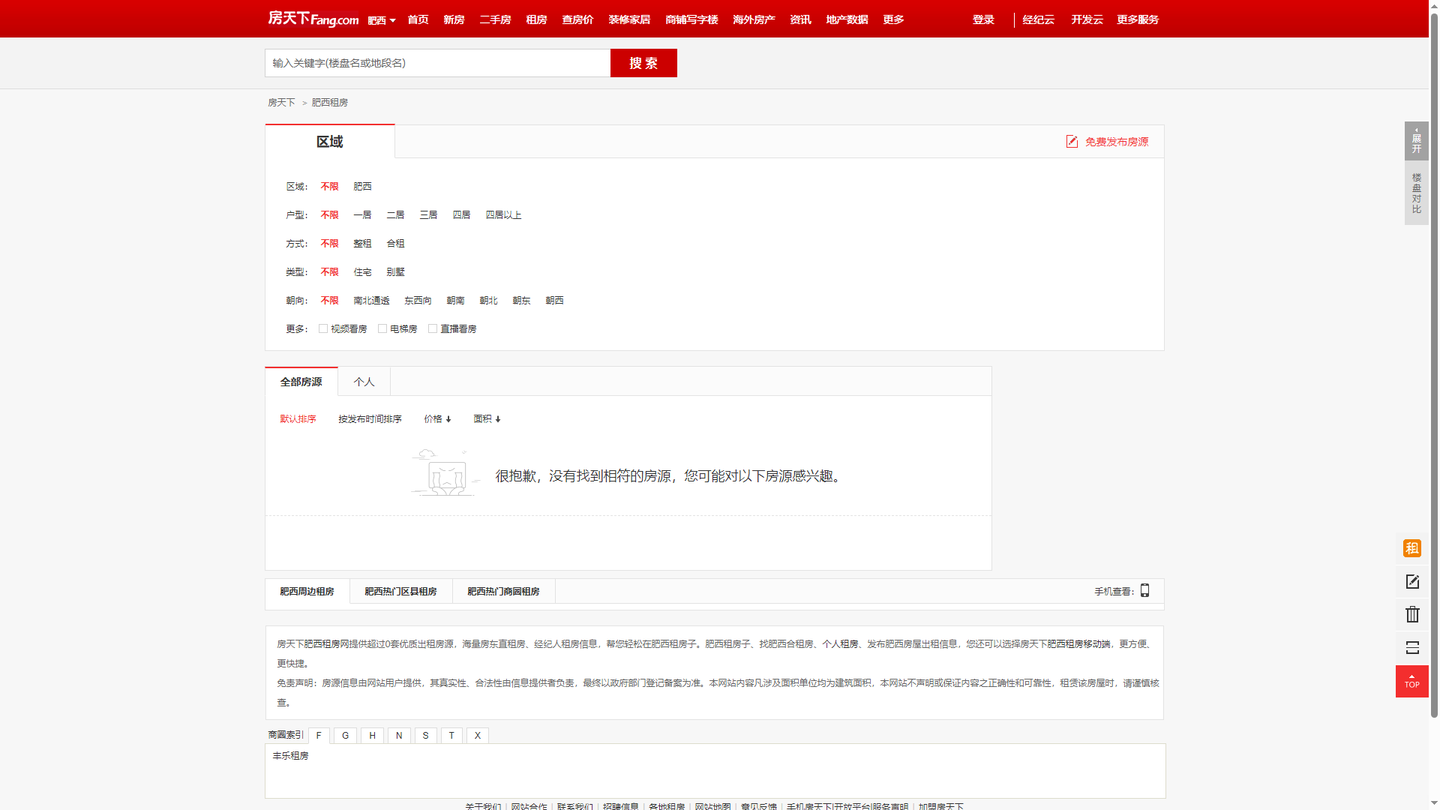Filter by 四居 room type
Image resolution: width=1440 pixels, height=810 pixels.
point(461,215)
